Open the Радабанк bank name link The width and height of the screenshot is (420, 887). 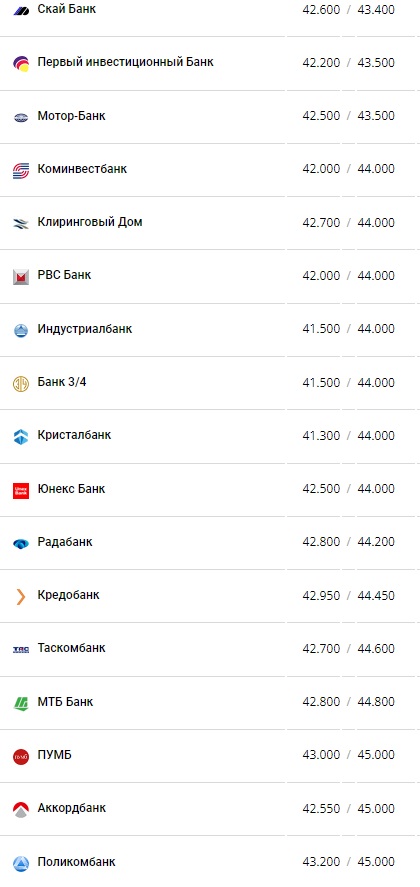tap(65, 542)
